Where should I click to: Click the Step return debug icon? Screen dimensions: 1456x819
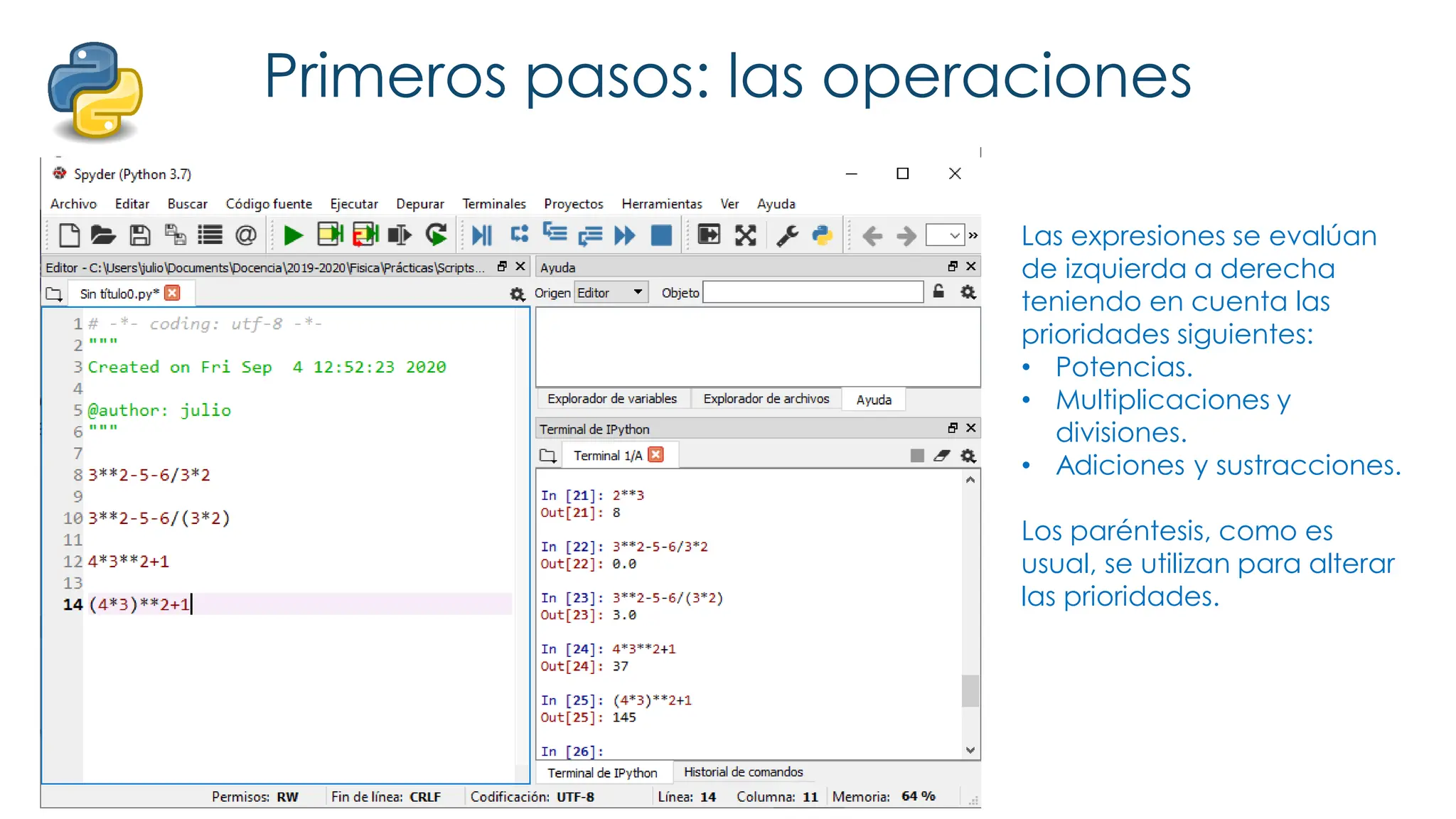[x=590, y=235]
